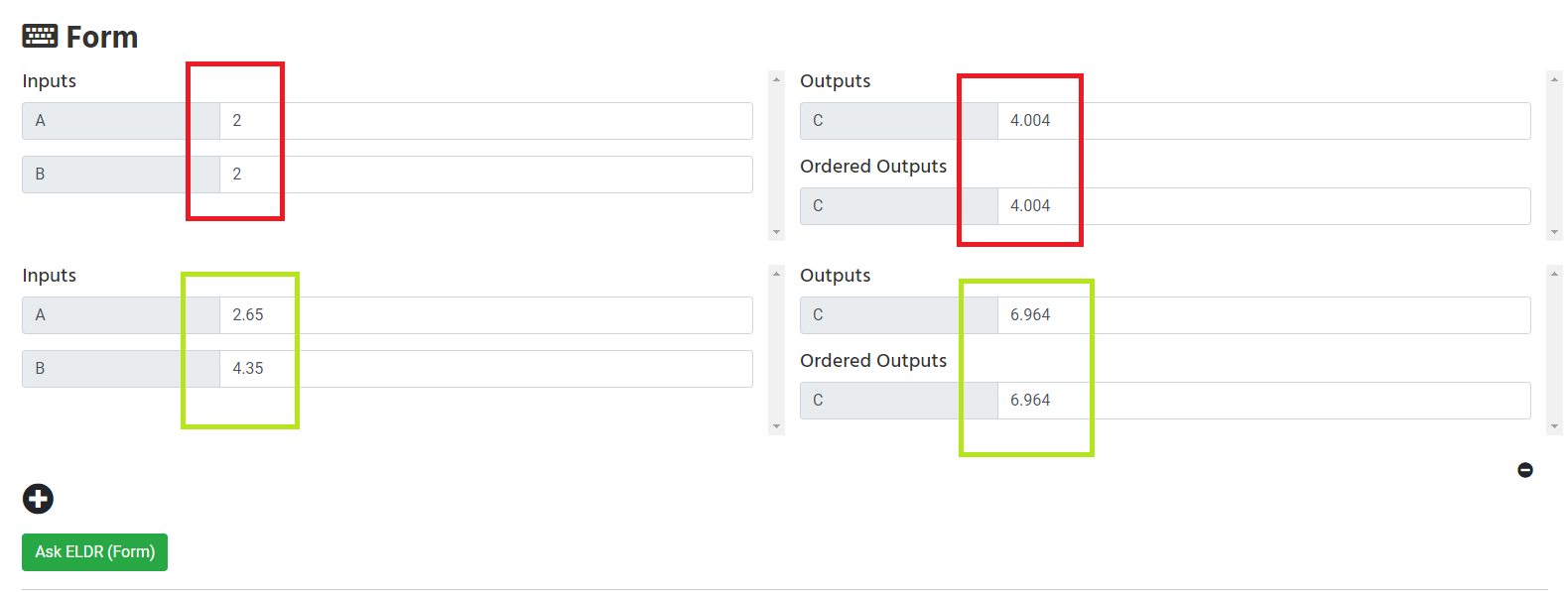Click the keyboard icon beside Form heading

tap(40, 37)
